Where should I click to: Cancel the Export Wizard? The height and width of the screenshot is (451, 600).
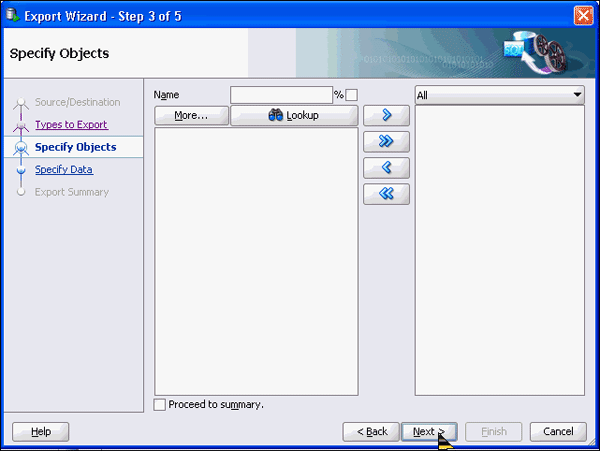pyautogui.click(x=558, y=431)
